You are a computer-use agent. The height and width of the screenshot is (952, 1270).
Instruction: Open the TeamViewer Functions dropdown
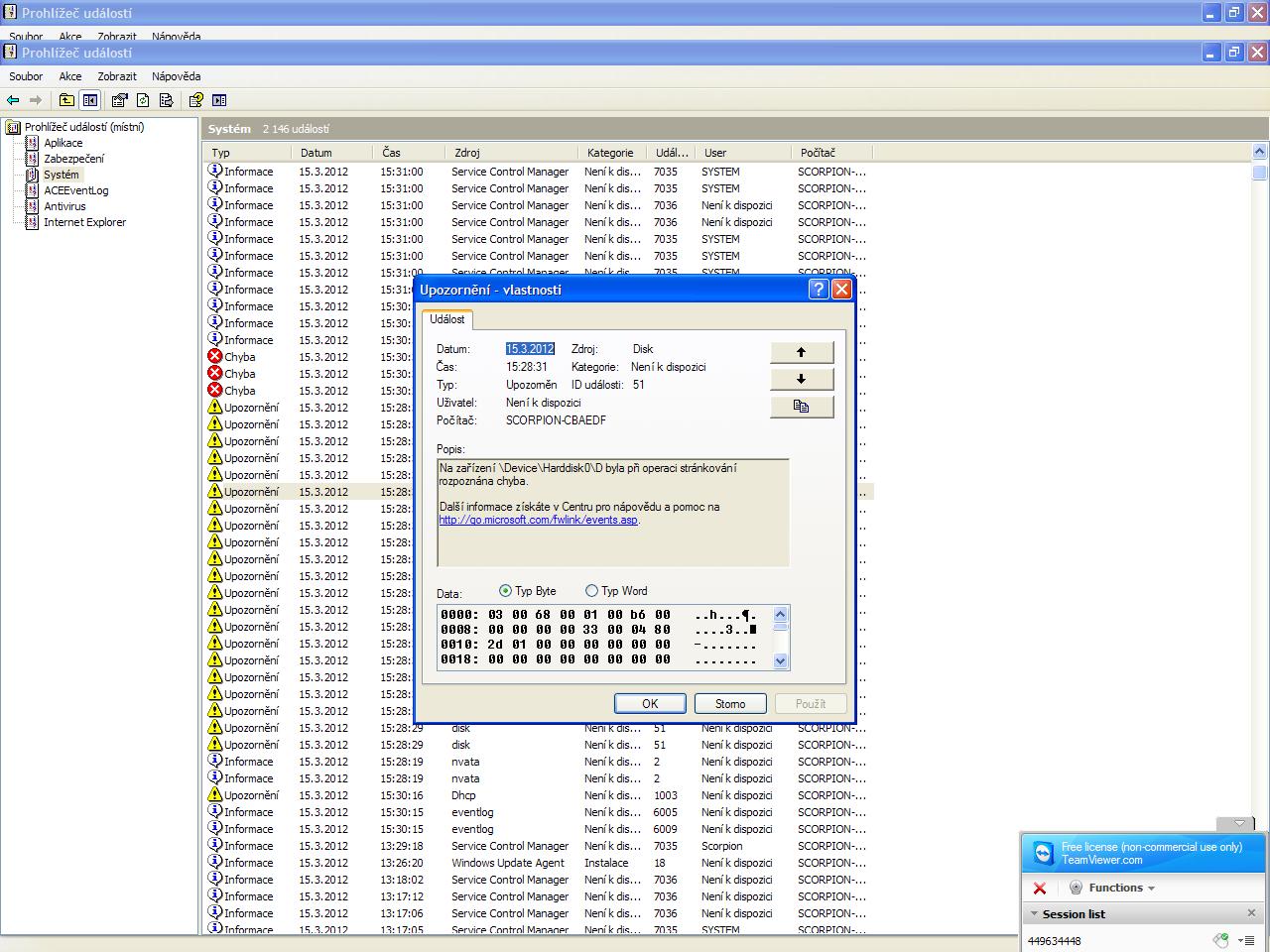point(1120,888)
